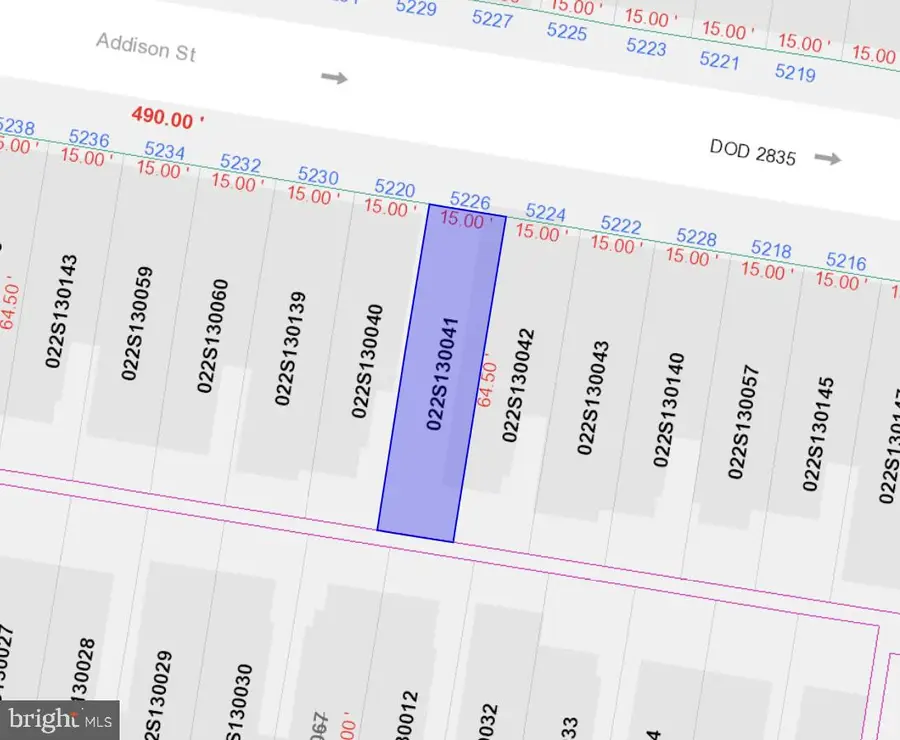Toggle the 490.00' block dimension label

[x=167, y=120]
